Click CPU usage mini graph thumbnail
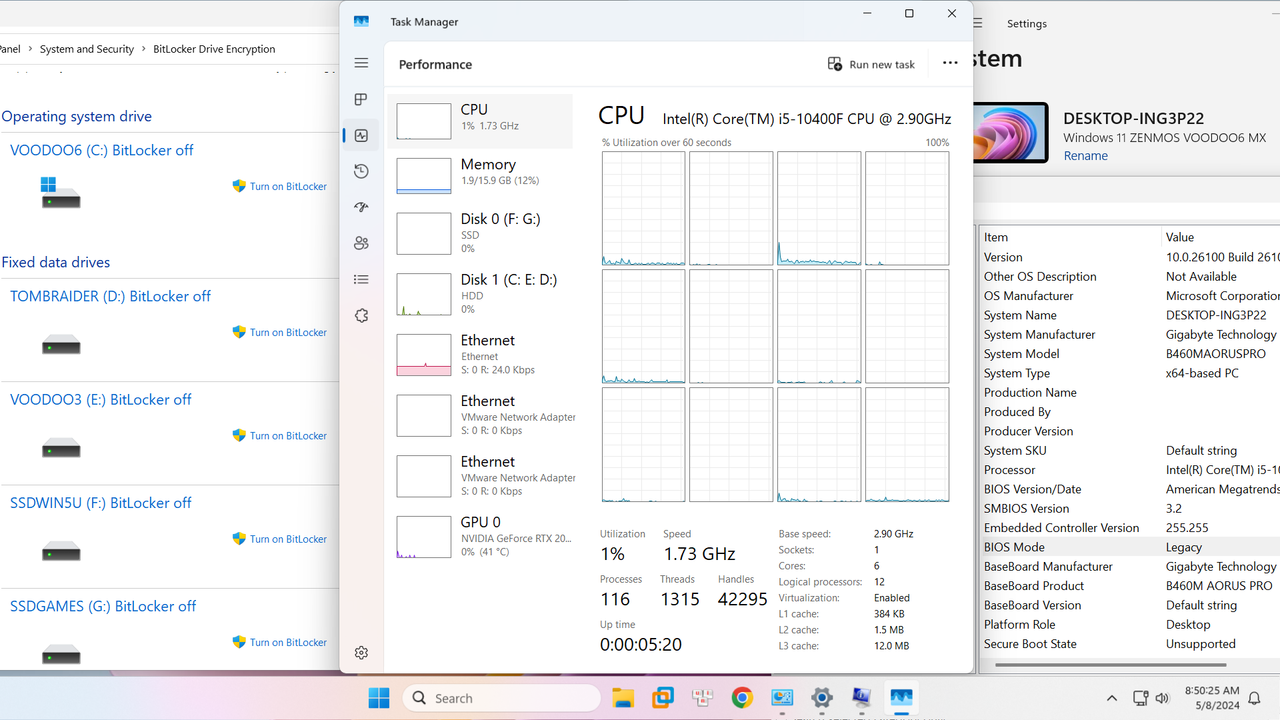 coord(424,121)
